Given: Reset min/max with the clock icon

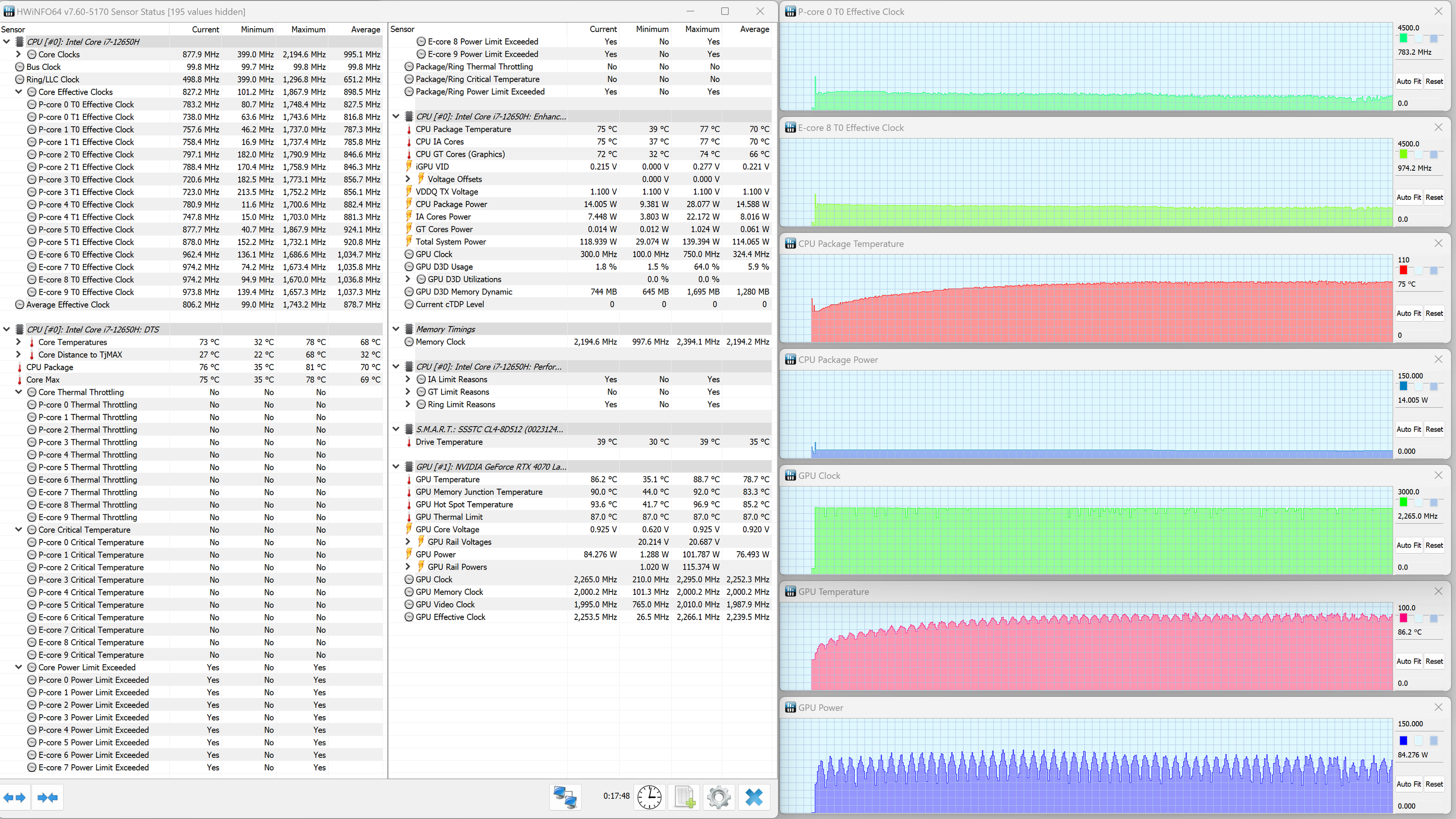Looking at the screenshot, I should pos(649,797).
